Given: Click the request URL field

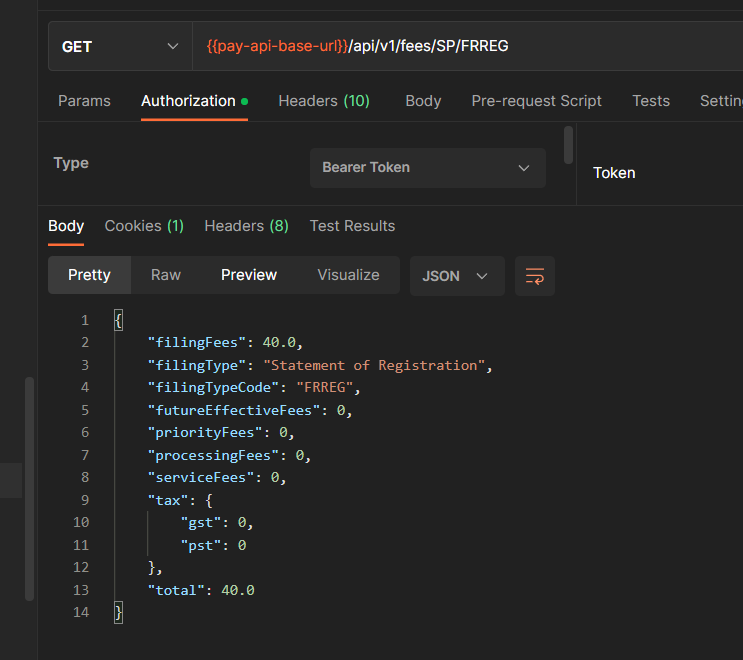Looking at the screenshot, I should pyautogui.click(x=468, y=46).
